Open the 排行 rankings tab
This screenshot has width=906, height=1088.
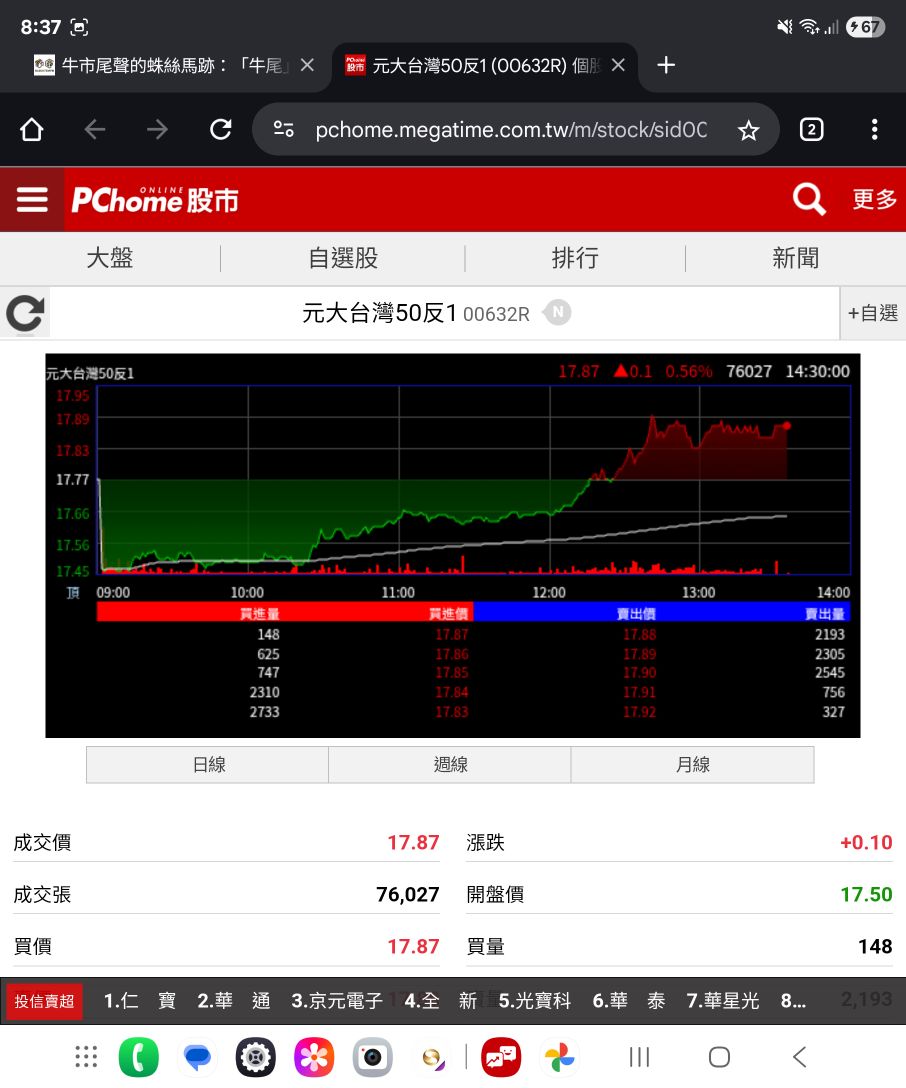pos(574,258)
